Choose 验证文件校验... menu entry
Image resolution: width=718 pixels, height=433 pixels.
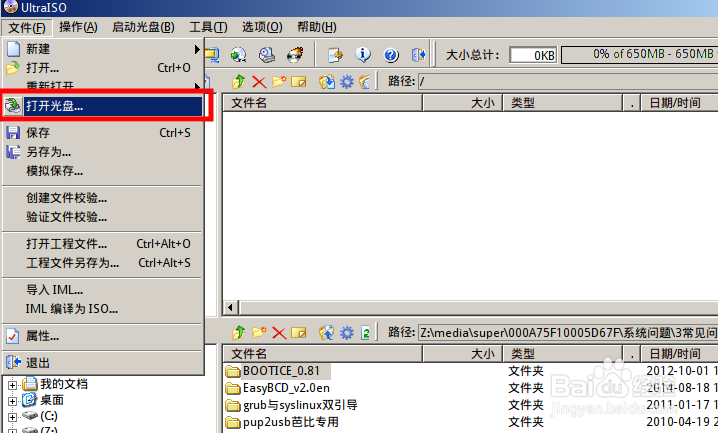pyautogui.click(x=103, y=217)
